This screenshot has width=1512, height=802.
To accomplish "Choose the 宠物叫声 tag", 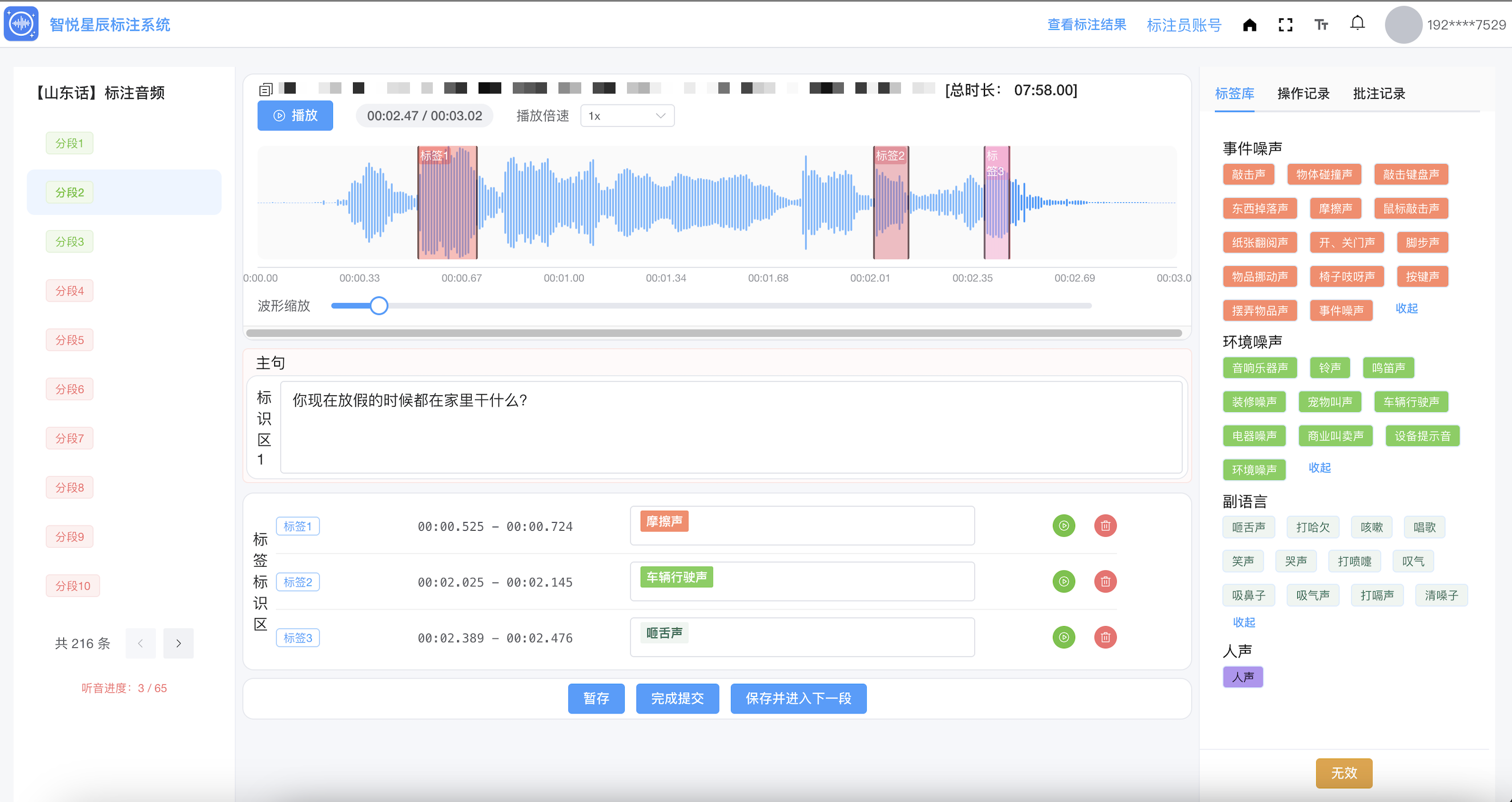I will (x=1329, y=402).
